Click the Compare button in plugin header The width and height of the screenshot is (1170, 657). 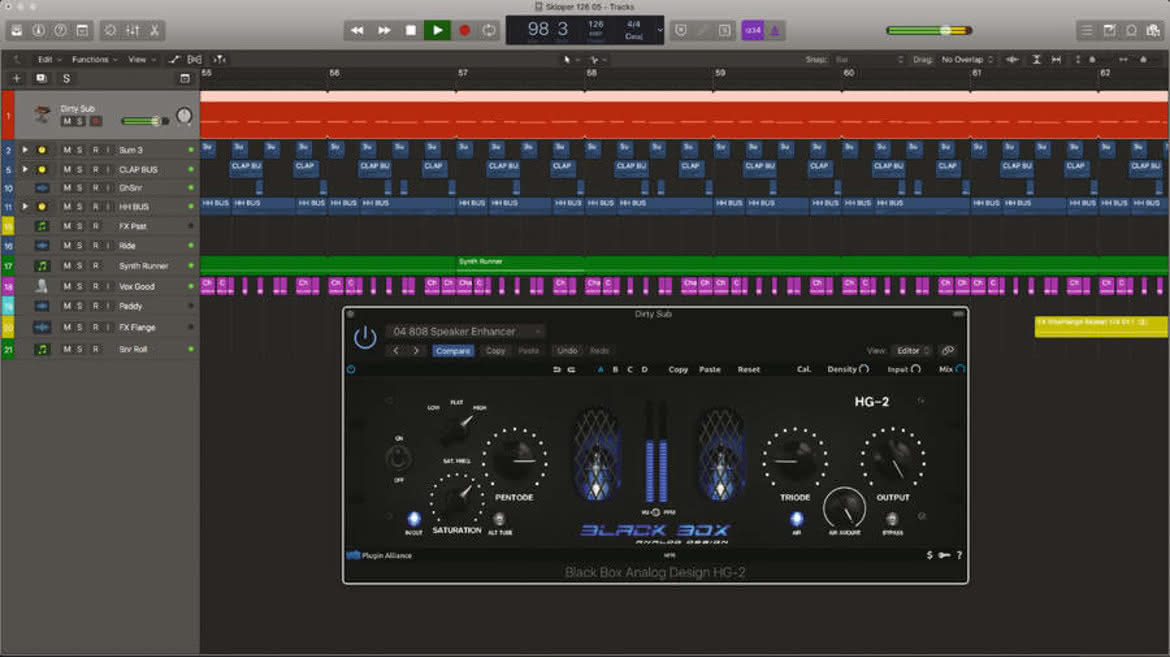(x=453, y=351)
